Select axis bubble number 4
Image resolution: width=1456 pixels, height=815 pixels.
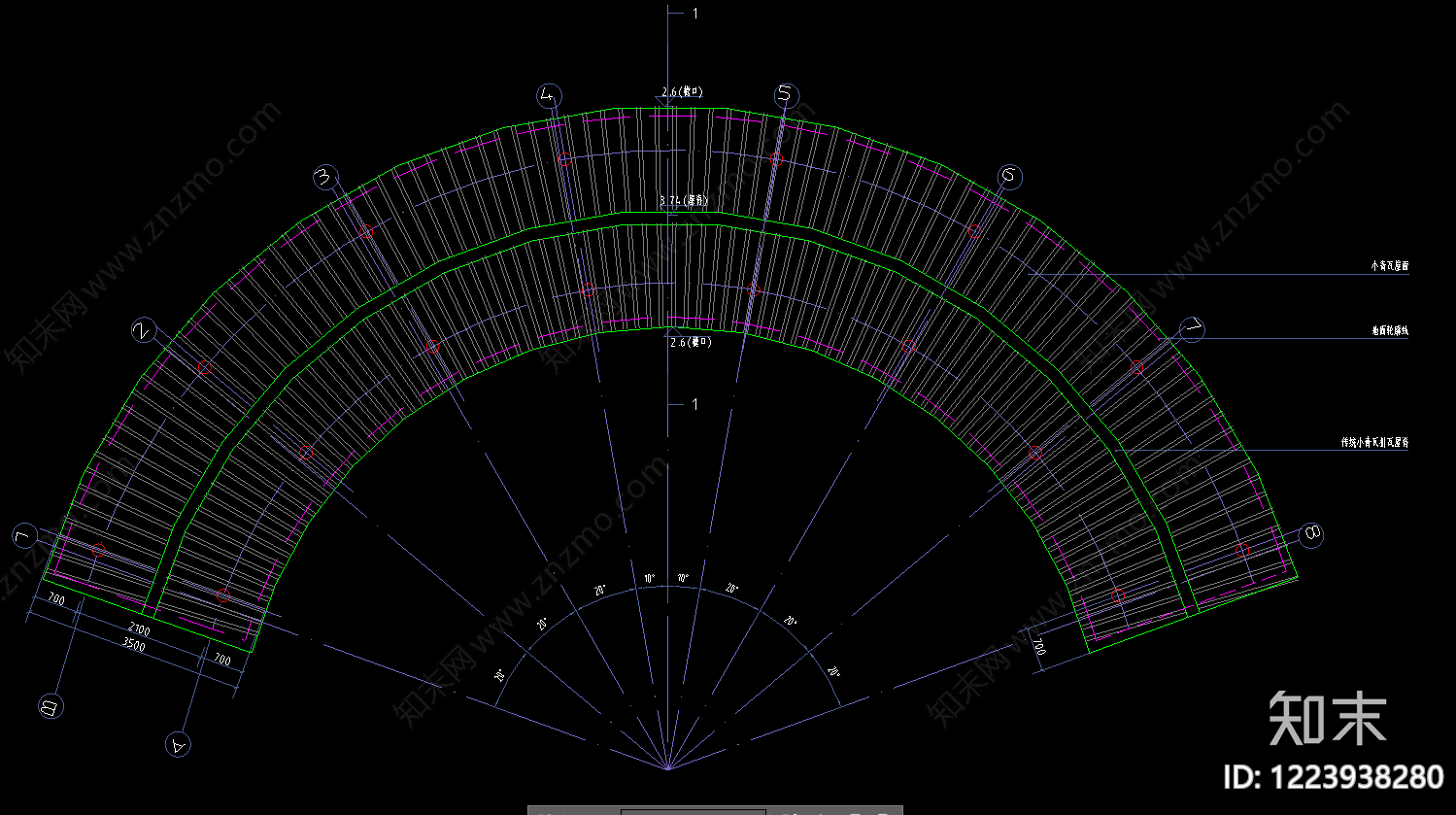tap(549, 94)
